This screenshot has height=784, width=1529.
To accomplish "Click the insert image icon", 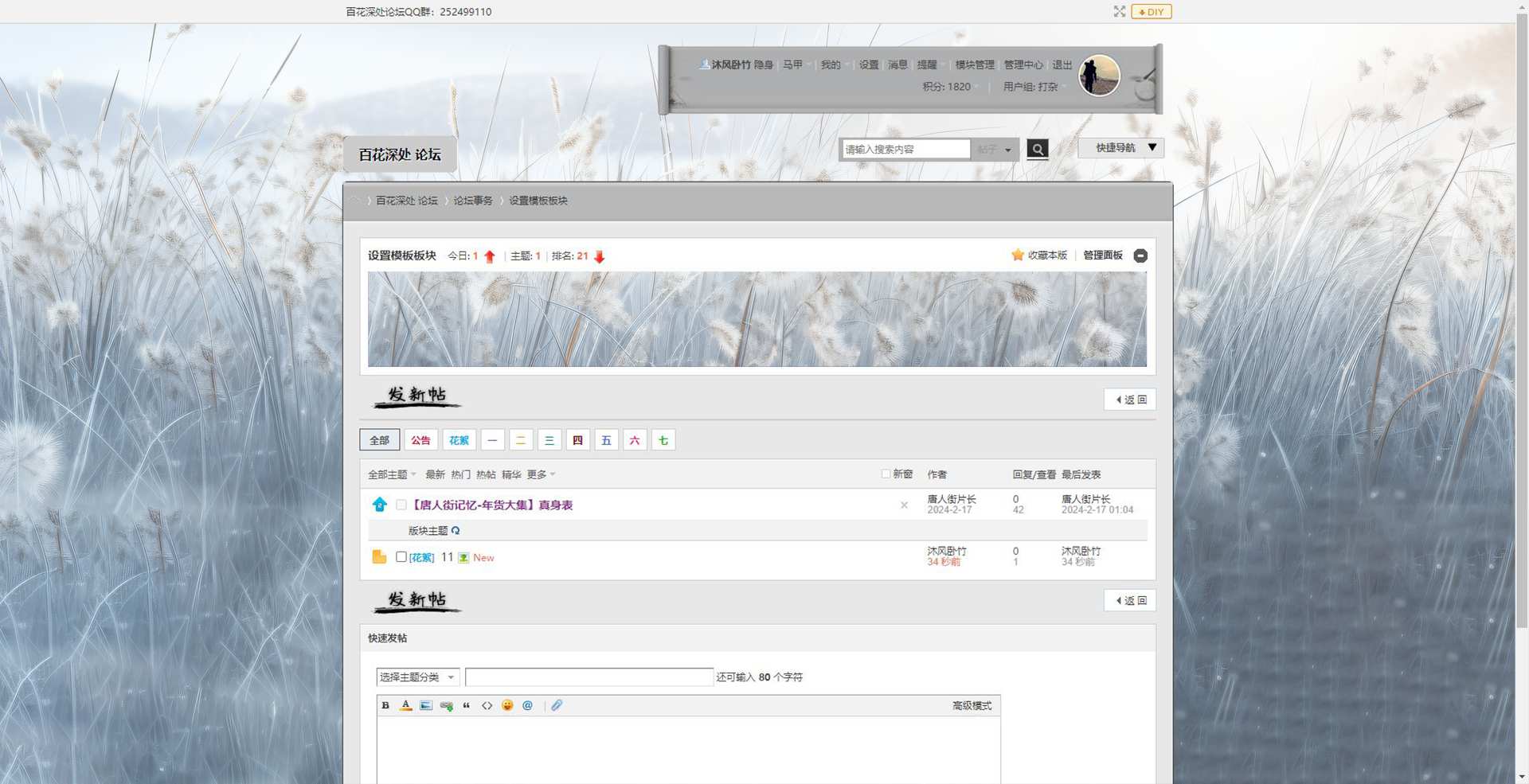I will click(x=426, y=706).
